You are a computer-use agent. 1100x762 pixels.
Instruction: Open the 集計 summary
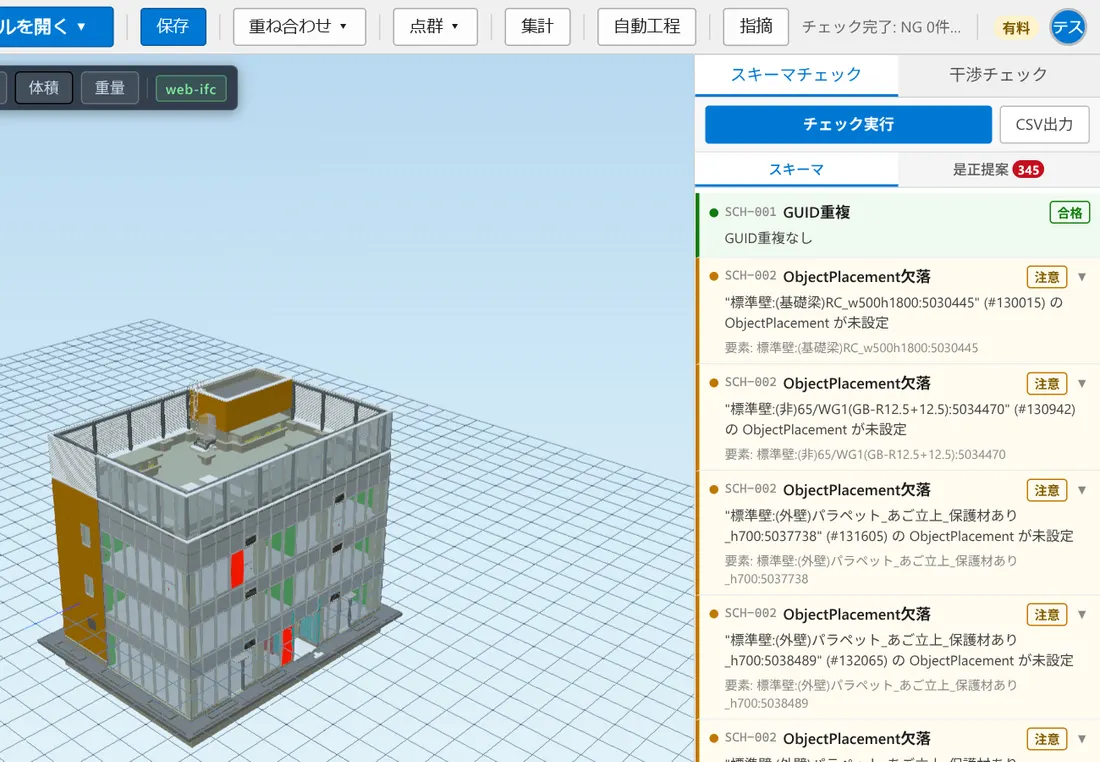pyautogui.click(x=537, y=27)
